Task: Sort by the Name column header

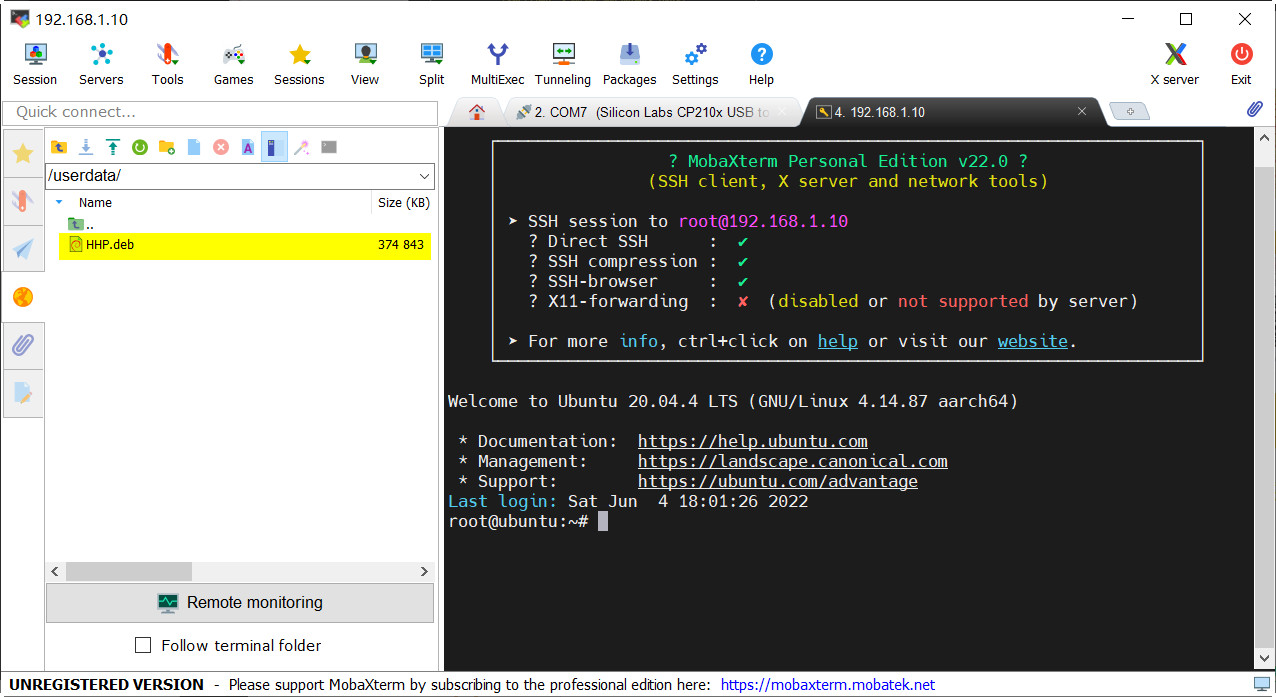Action: [x=95, y=202]
